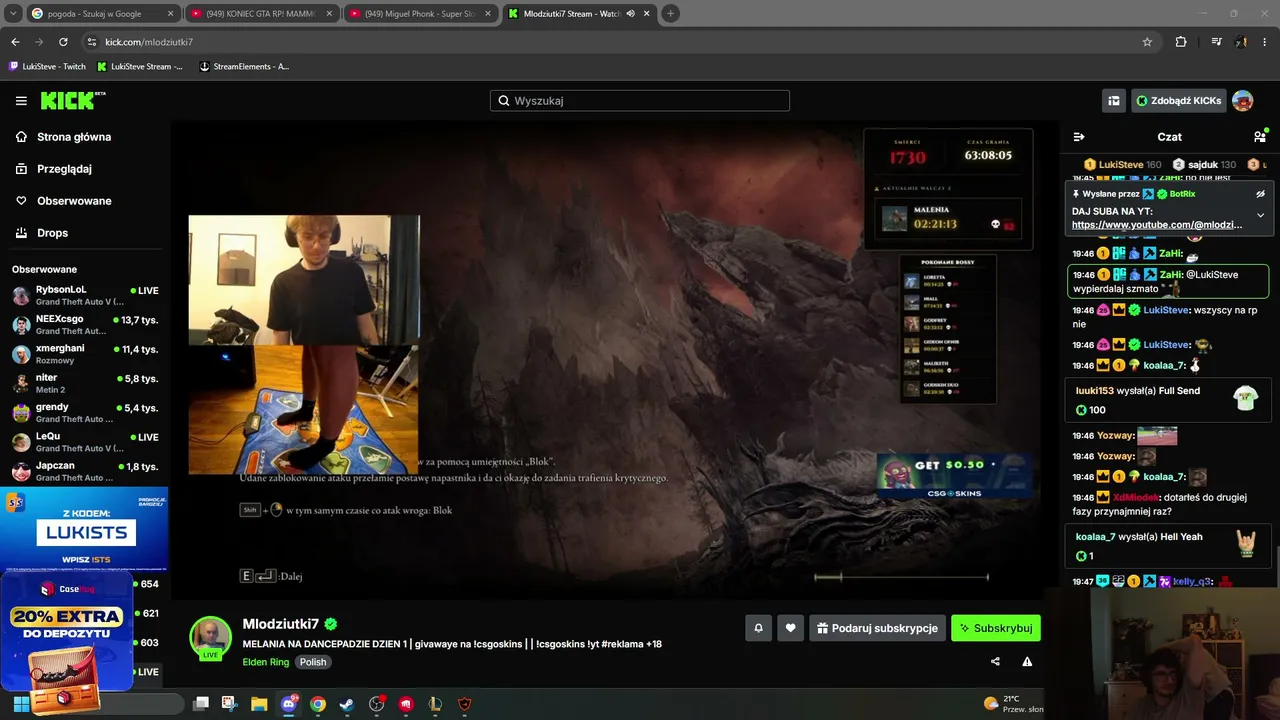Screen dimensions: 1280x720
Task: Open RybsonLoL followed channel
Action: (85, 295)
